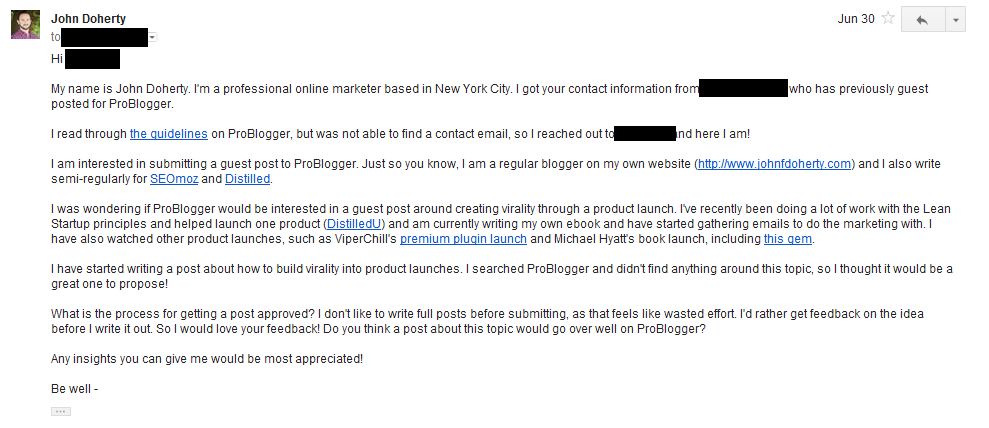This screenshot has height=428, width=989.
Task: Star this email from John Doherty
Action: [x=888, y=18]
